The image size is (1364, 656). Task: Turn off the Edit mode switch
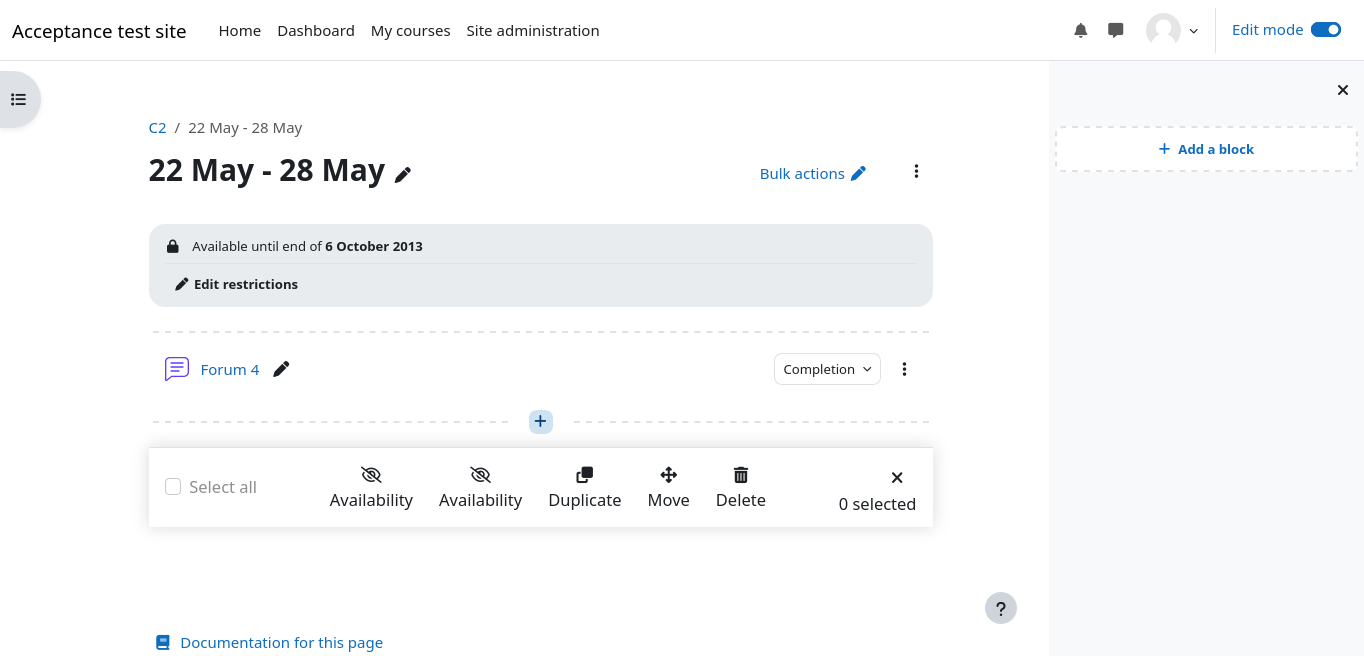coord(1325,30)
